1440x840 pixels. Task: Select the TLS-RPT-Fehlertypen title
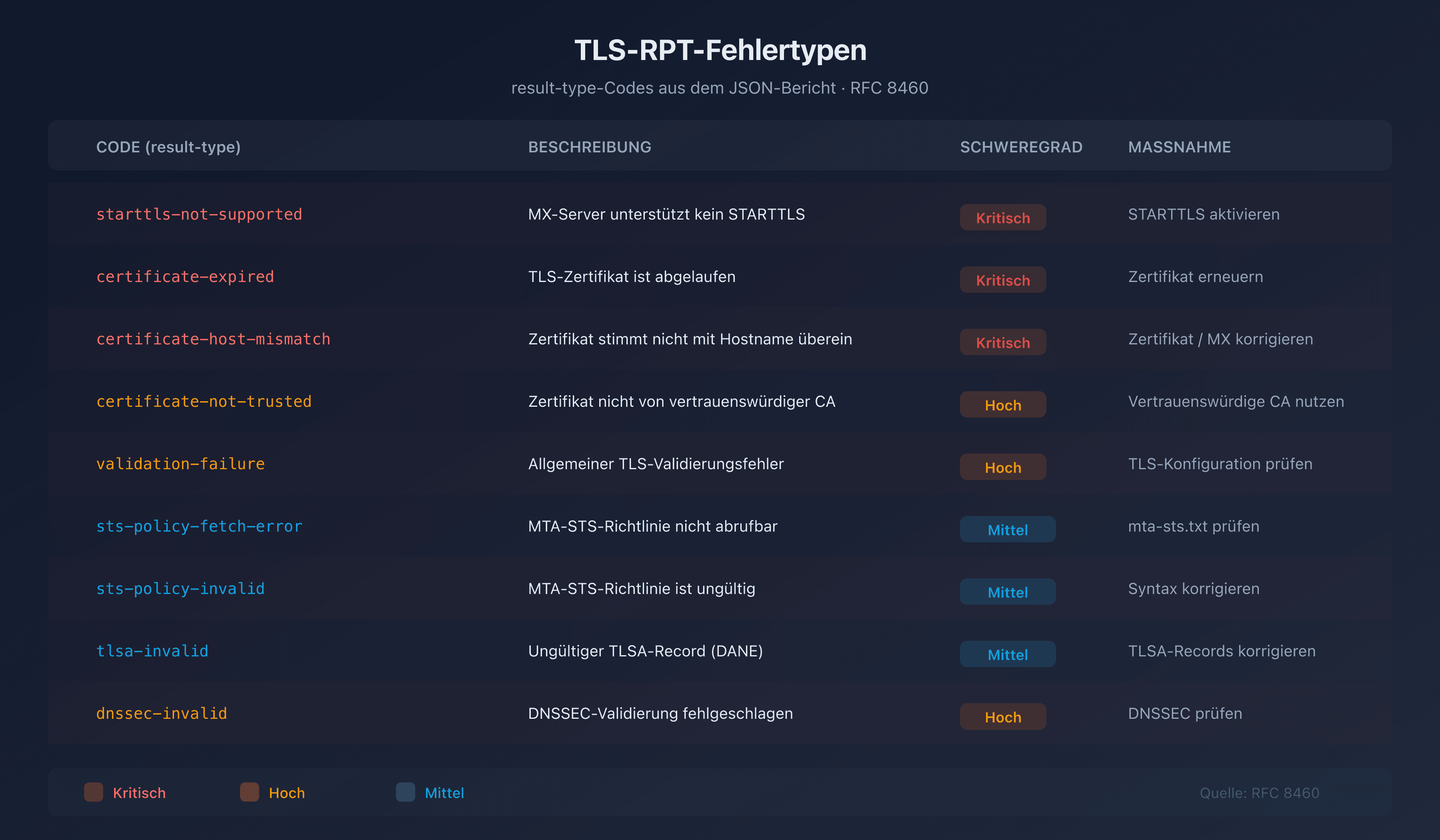point(720,50)
